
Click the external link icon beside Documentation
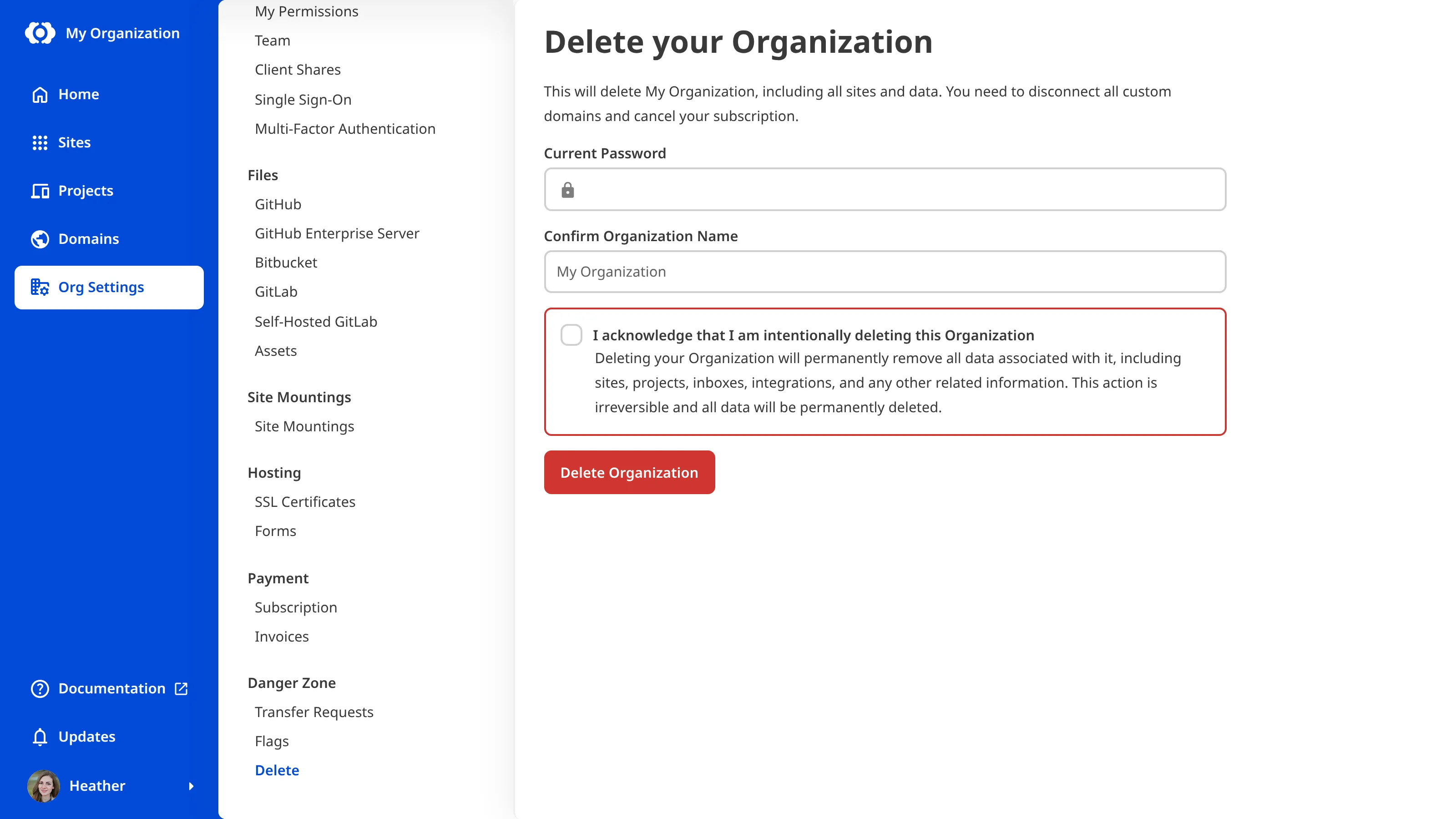point(182,688)
